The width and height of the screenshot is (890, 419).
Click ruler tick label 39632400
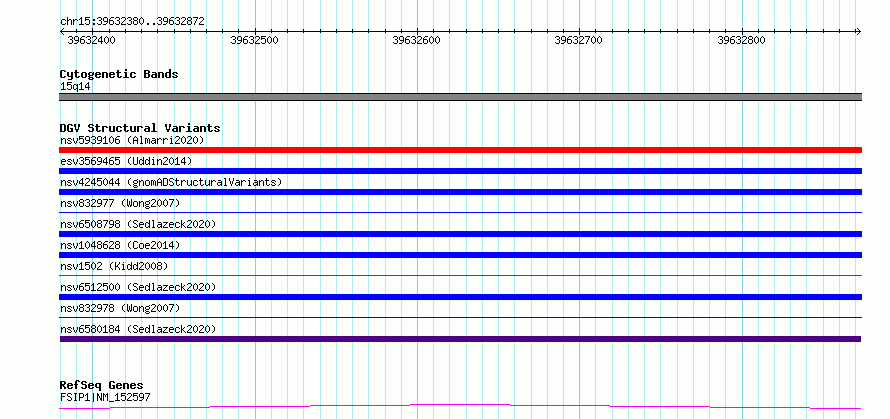pyautogui.click(x=91, y=40)
